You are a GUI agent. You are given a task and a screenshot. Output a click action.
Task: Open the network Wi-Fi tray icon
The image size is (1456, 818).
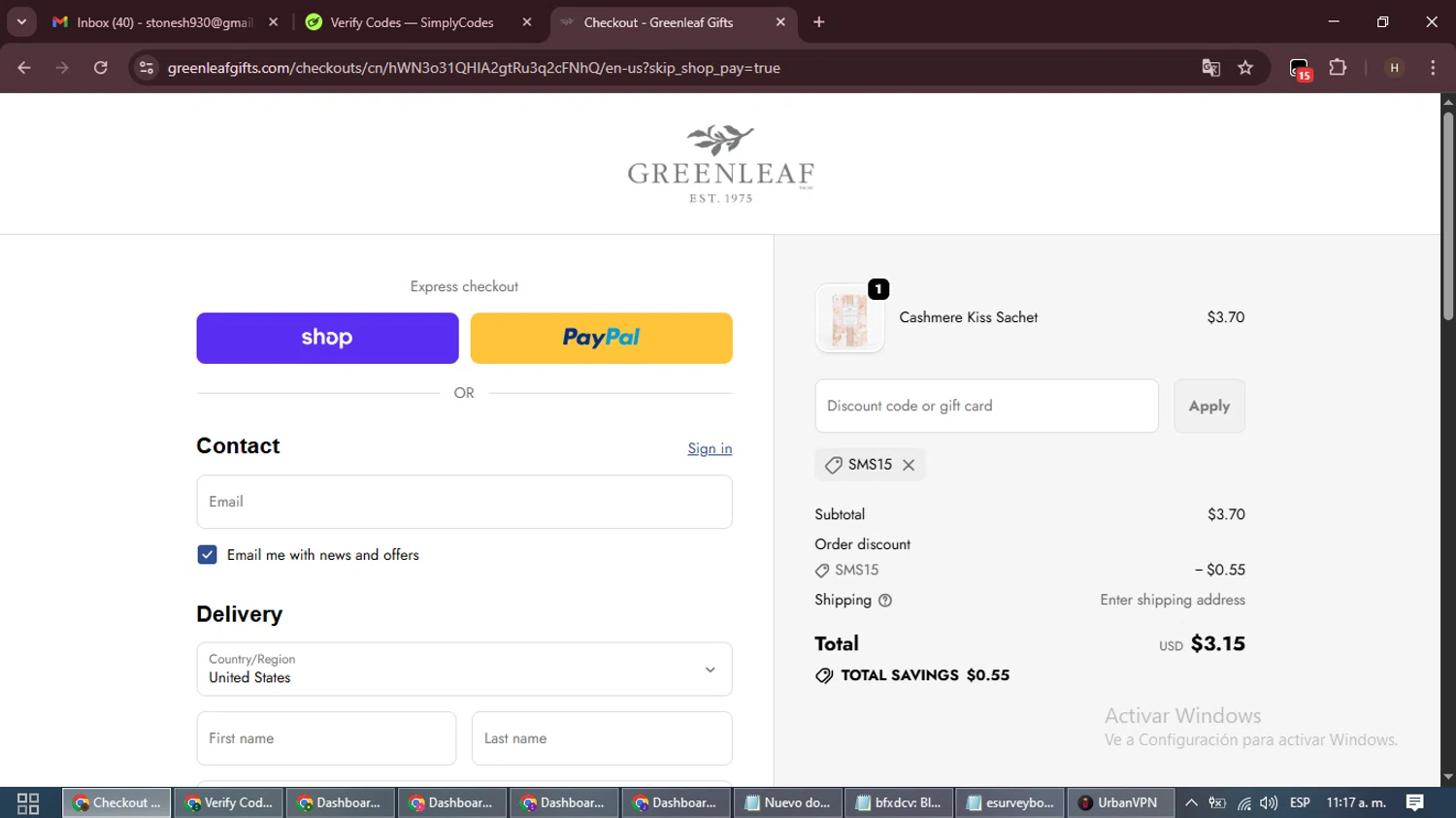click(1243, 803)
